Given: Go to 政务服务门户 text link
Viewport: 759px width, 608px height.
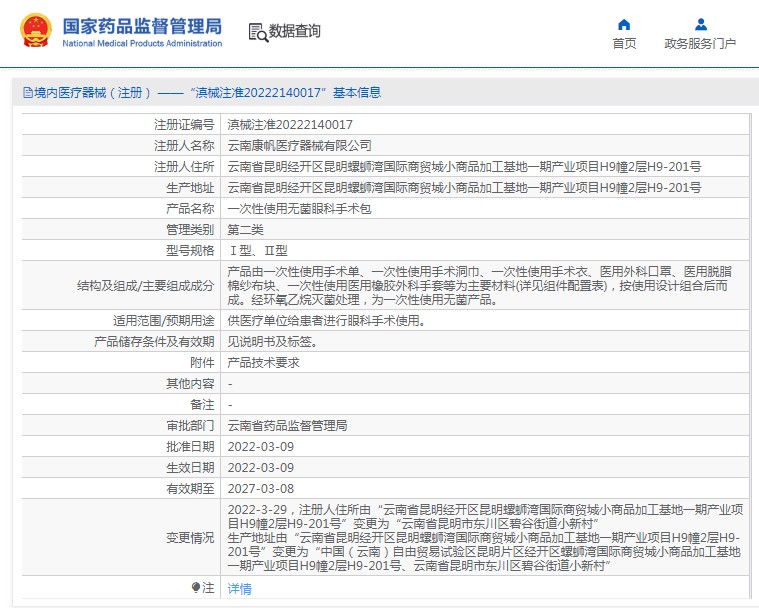Looking at the screenshot, I should [700, 44].
